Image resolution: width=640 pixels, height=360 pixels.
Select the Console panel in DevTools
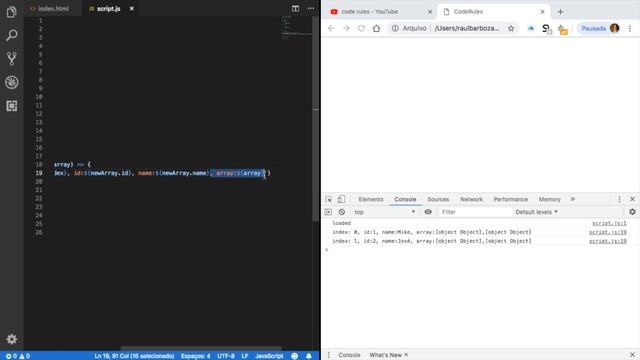click(x=405, y=199)
